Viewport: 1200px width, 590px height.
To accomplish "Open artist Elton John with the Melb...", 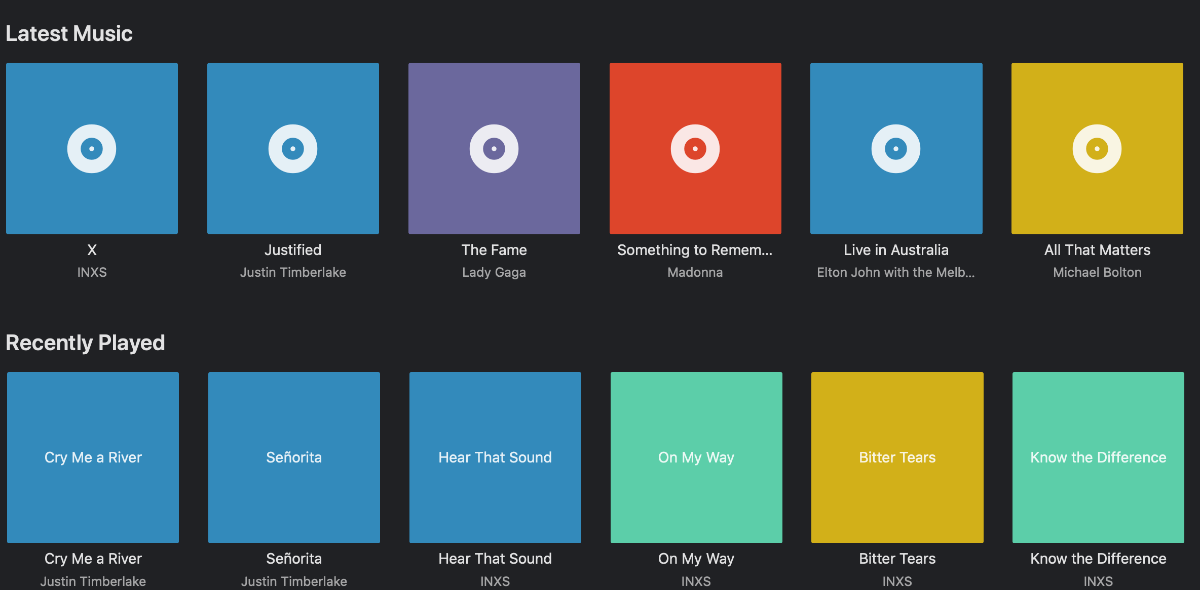I will pyautogui.click(x=896, y=272).
